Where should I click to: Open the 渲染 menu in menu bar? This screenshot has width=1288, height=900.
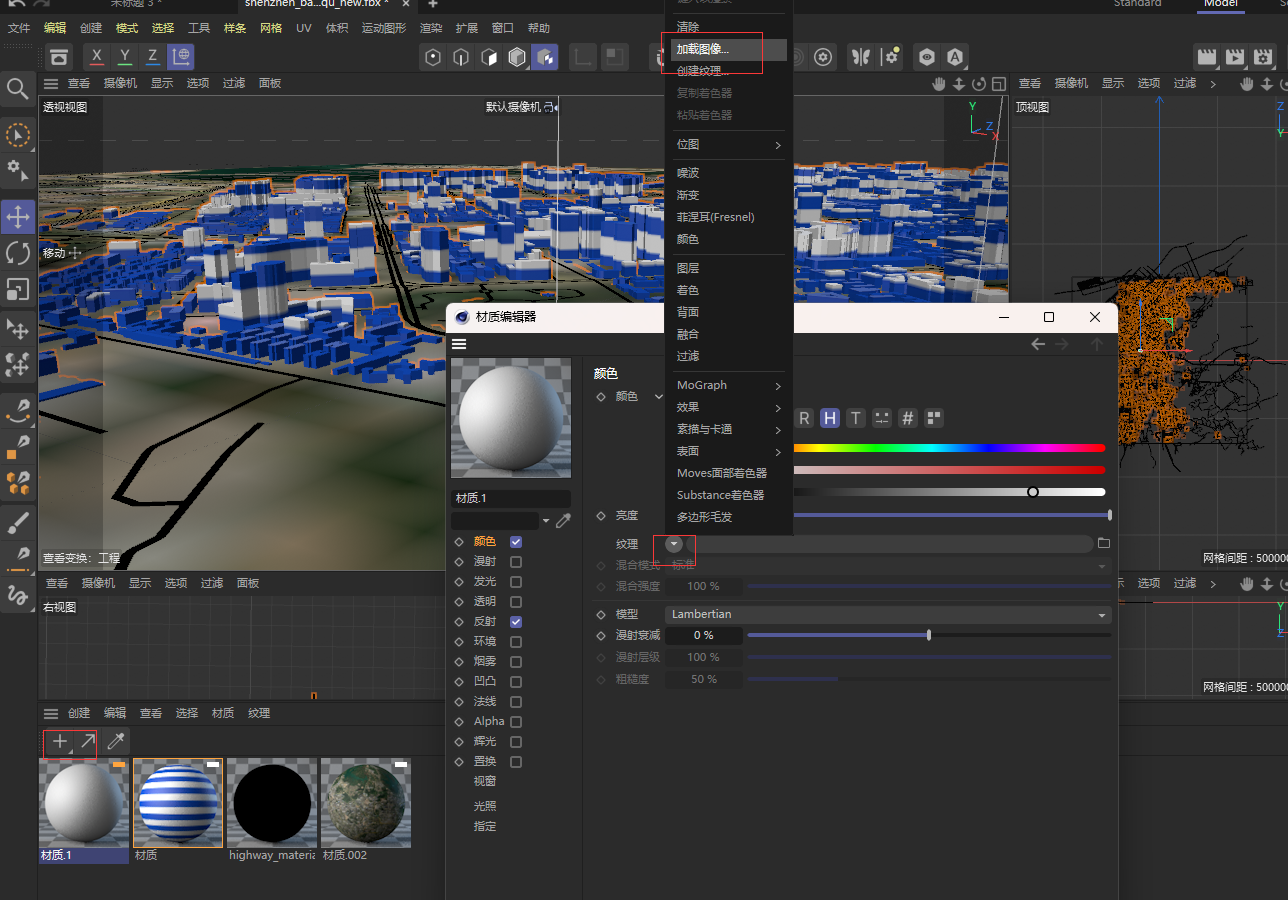[x=431, y=28]
